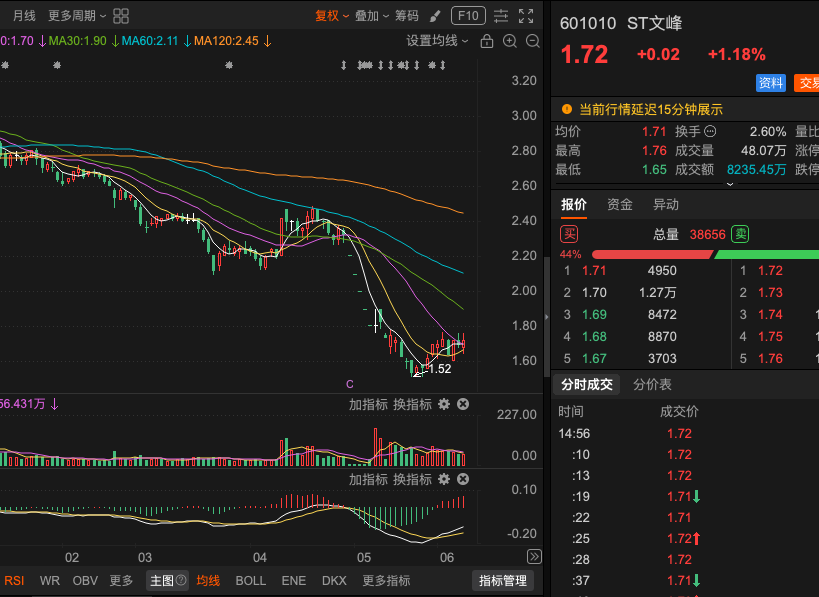
Task: Open the 叠加 overlay dropdown
Action: click(x=372, y=16)
